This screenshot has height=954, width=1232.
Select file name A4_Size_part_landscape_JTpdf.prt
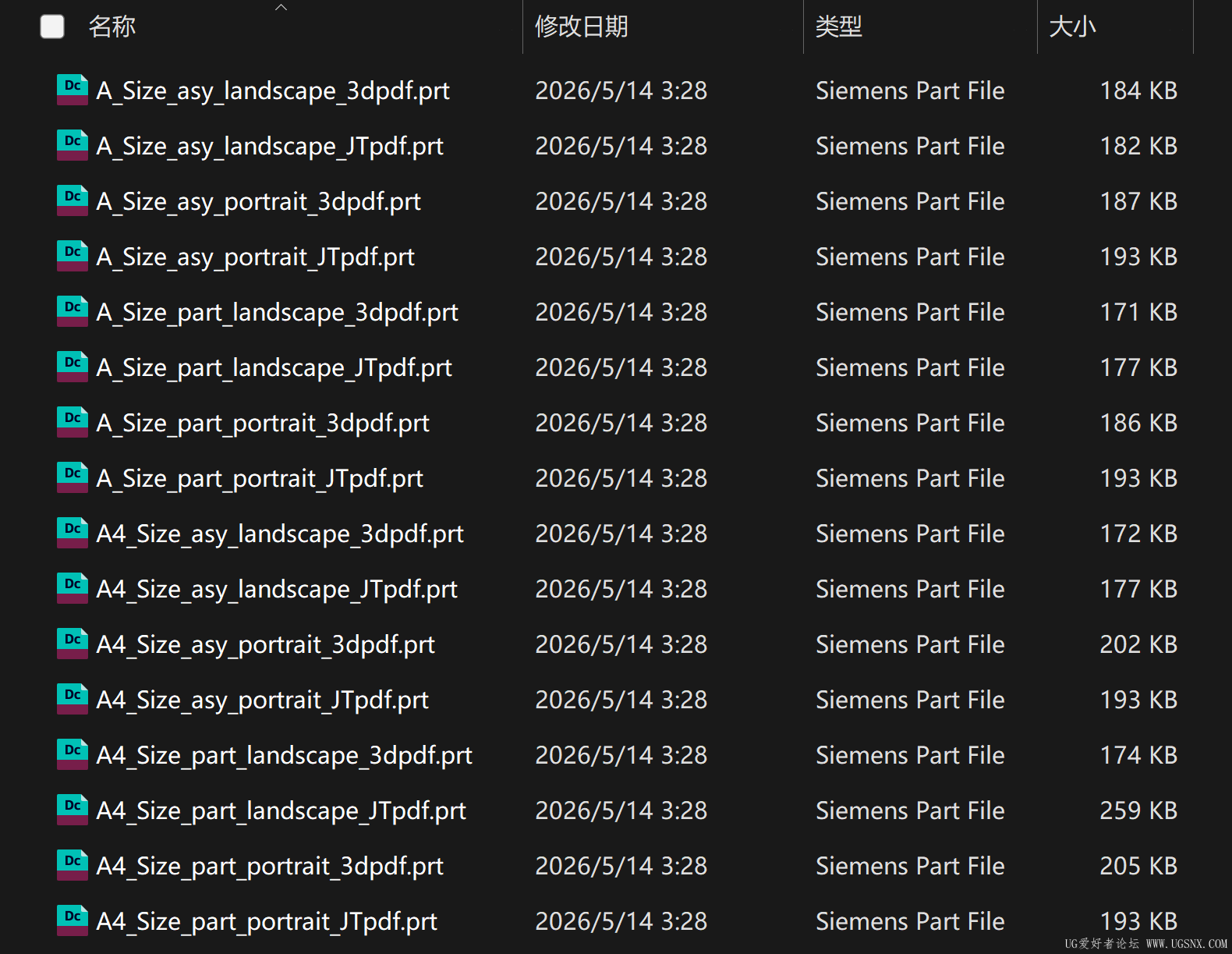pos(281,810)
